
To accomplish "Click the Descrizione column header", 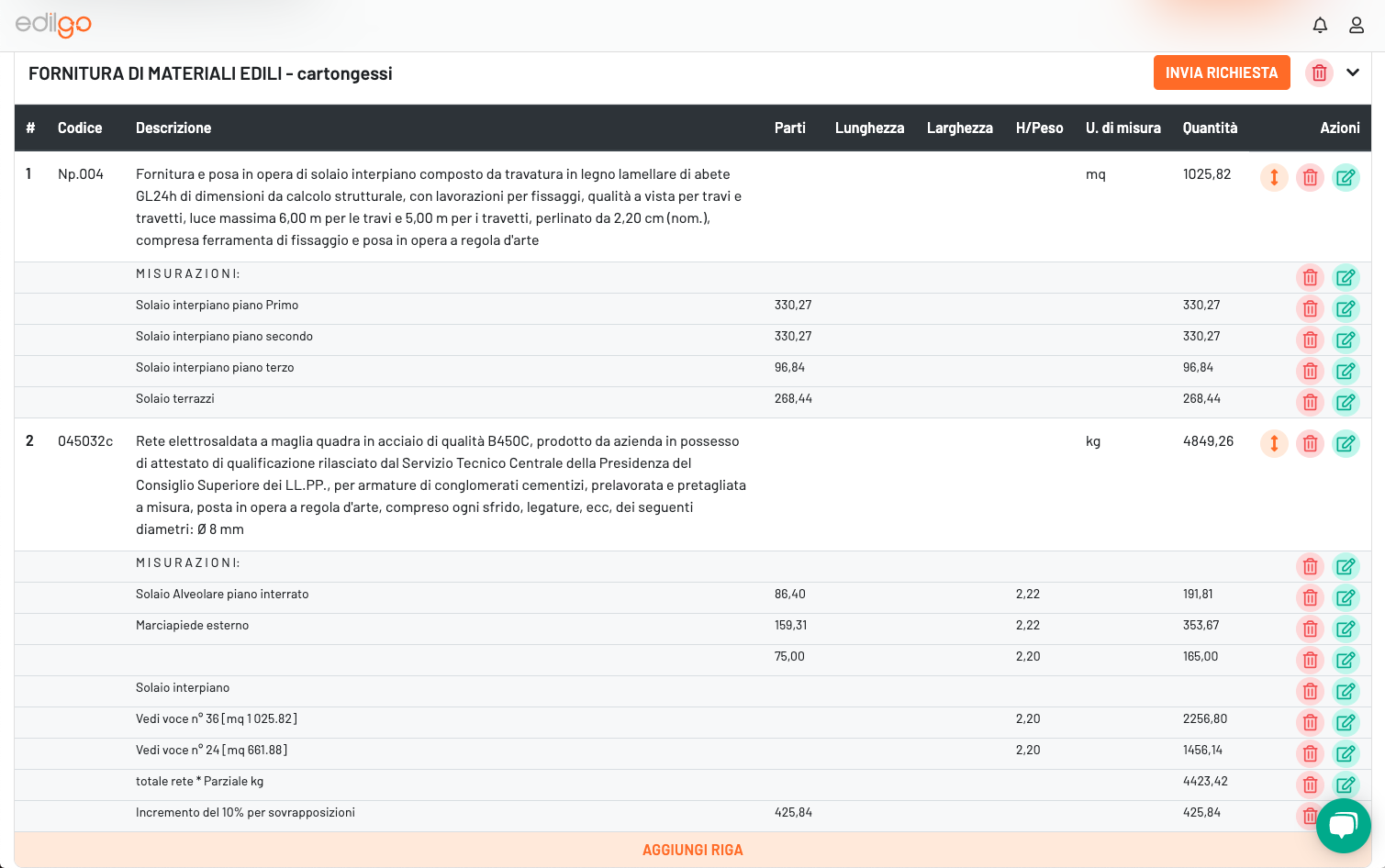I will click(x=173, y=128).
